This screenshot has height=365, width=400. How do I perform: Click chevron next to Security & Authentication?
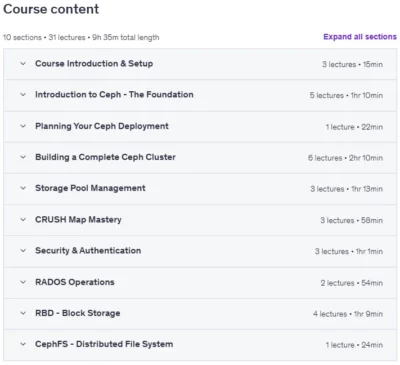pos(23,251)
